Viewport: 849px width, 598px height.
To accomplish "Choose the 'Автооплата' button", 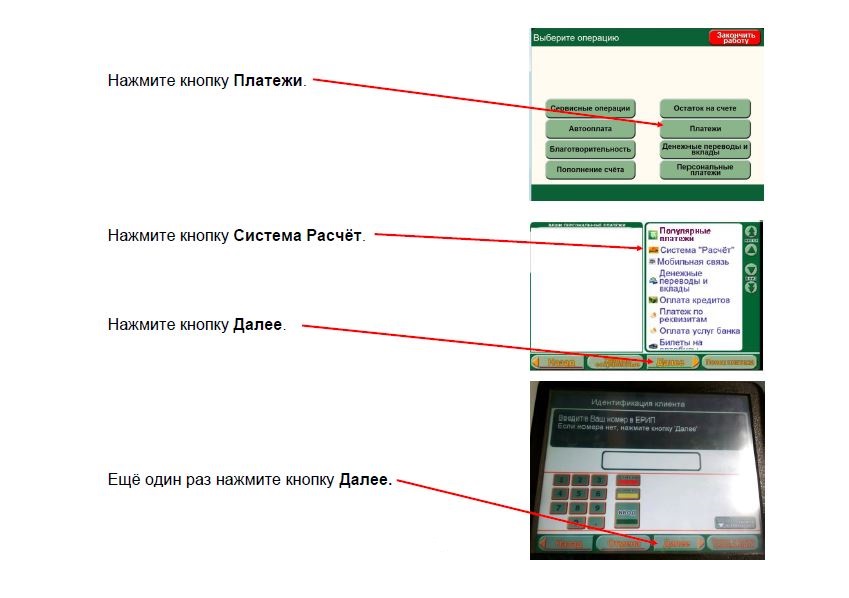I will coord(590,129).
